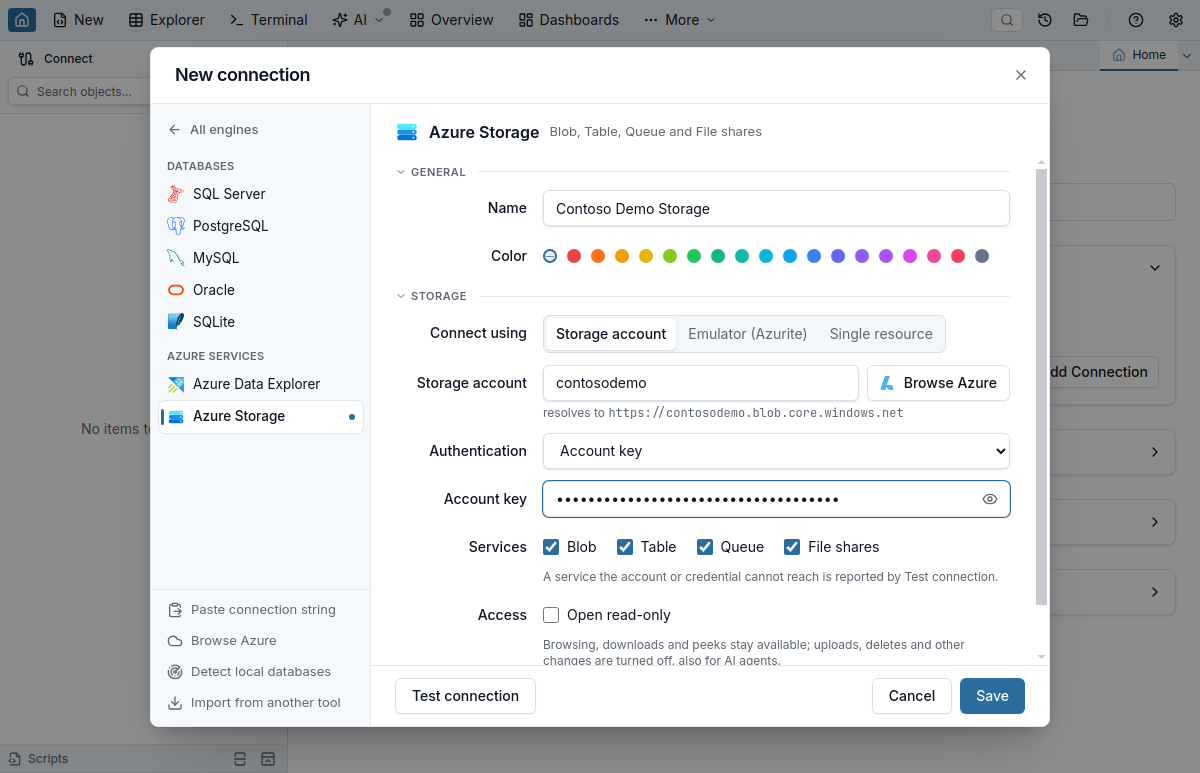1200x773 pixels.
Task: Enable Open read-only access
Action: (x=551, y=615)
